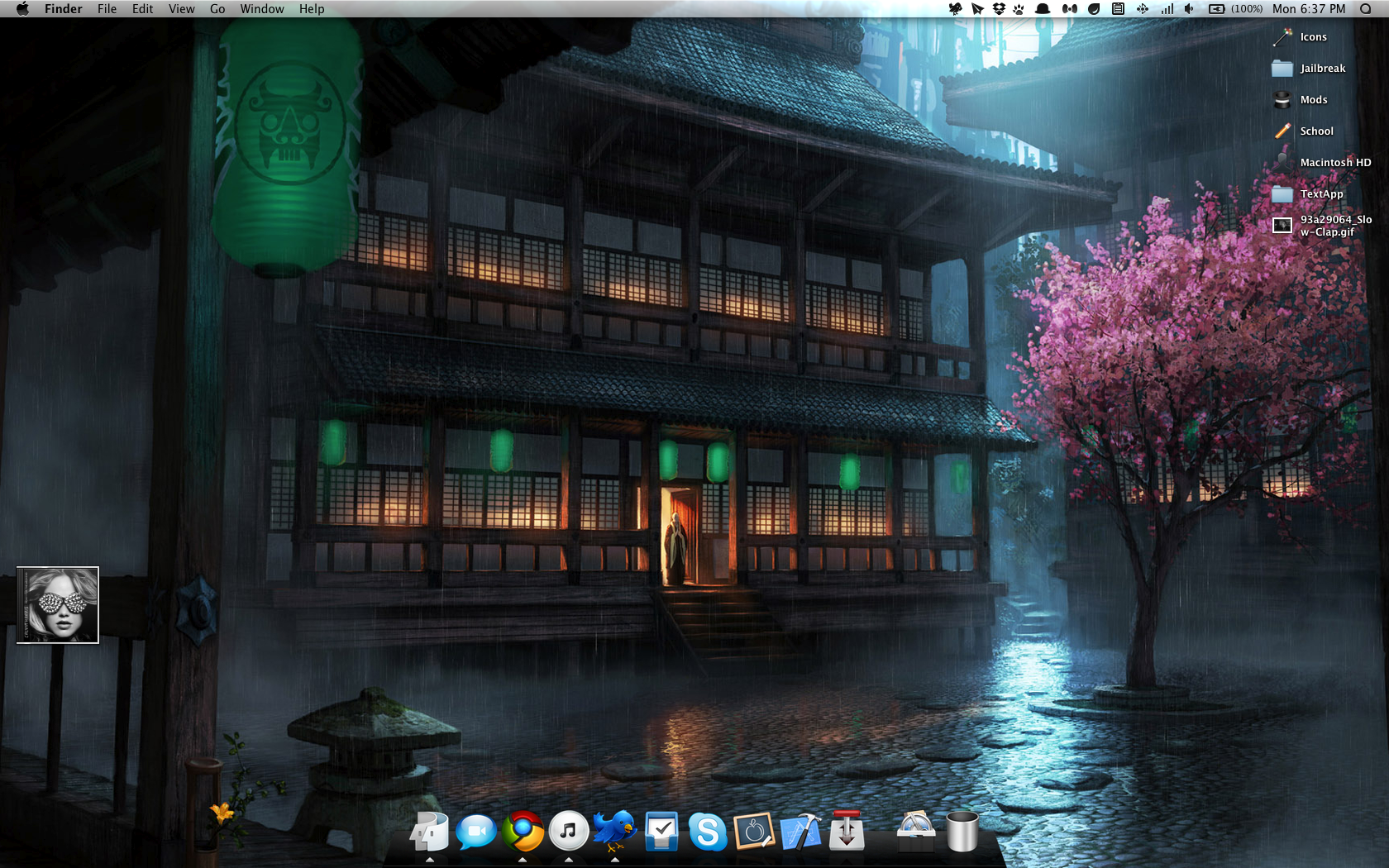The height and width of the screenshot is (868, 1389).
Task: Open the Help menu
Action: 312,9
